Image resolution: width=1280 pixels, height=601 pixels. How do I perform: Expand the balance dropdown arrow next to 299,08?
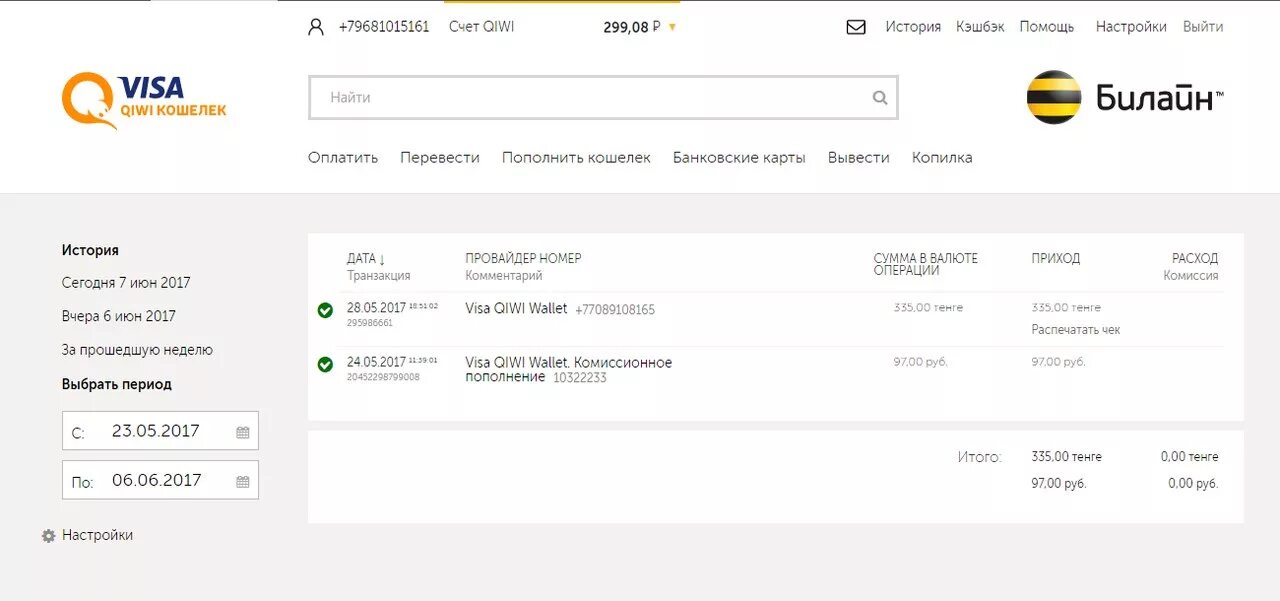tap(672, 28)
